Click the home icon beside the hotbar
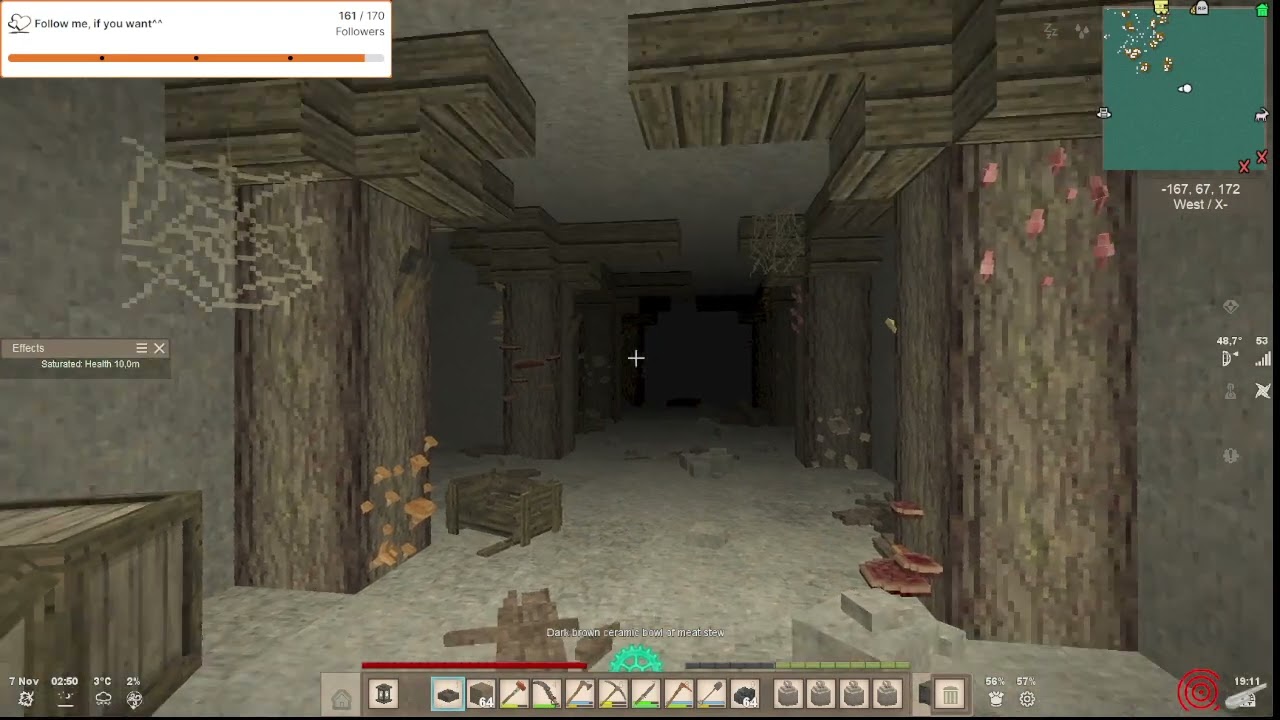This screenshot has width=1280, height=720. click(x=342, y=699)
